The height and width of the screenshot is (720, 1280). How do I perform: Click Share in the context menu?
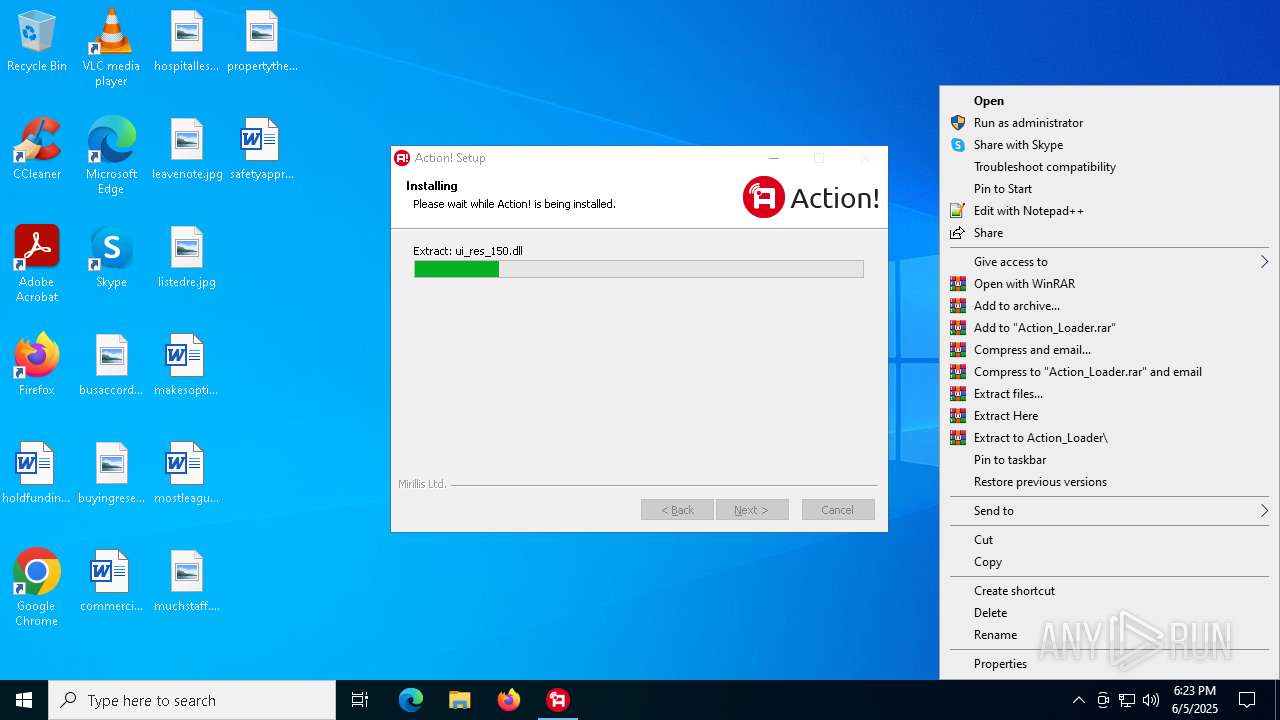pyautogui.click(x=1108, y=232)
